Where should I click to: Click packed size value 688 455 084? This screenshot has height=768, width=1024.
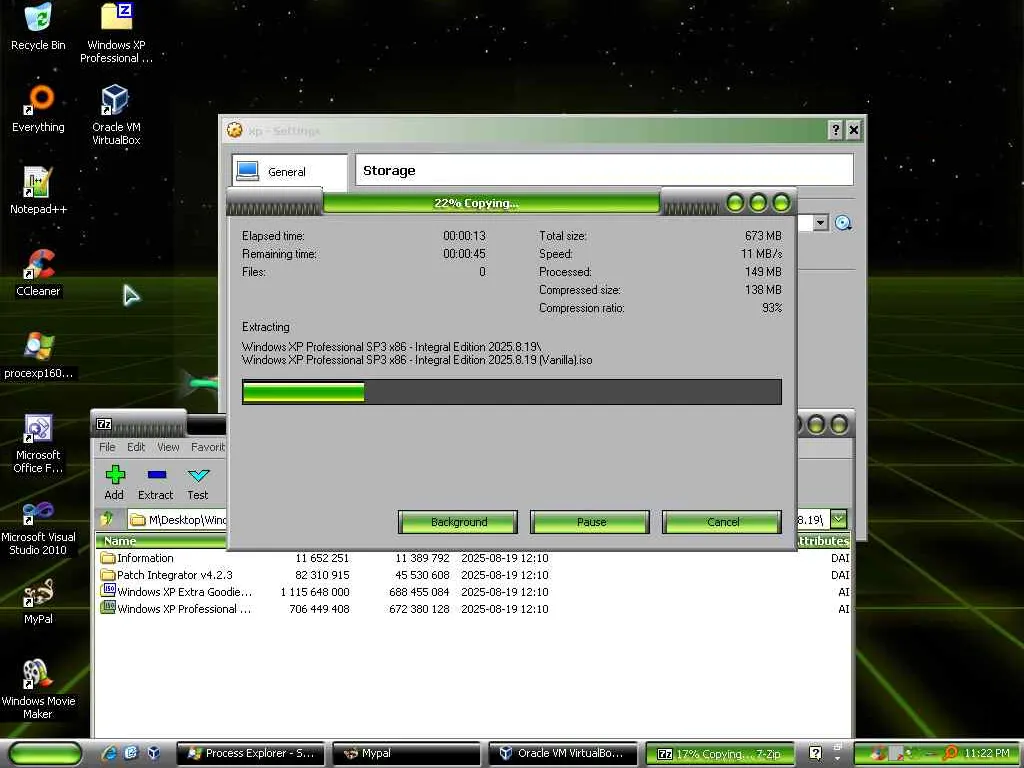tap(419, 592)
